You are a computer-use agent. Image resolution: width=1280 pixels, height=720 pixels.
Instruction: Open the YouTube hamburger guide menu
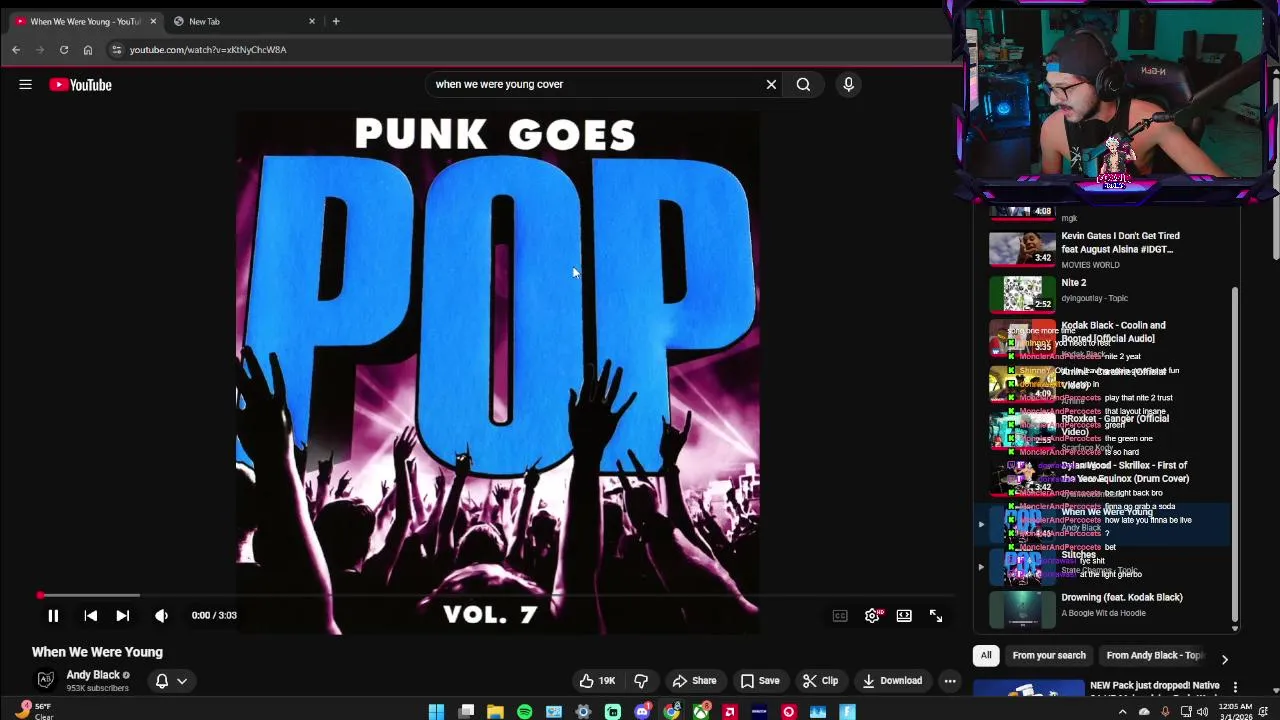click(x=25, y=85)
